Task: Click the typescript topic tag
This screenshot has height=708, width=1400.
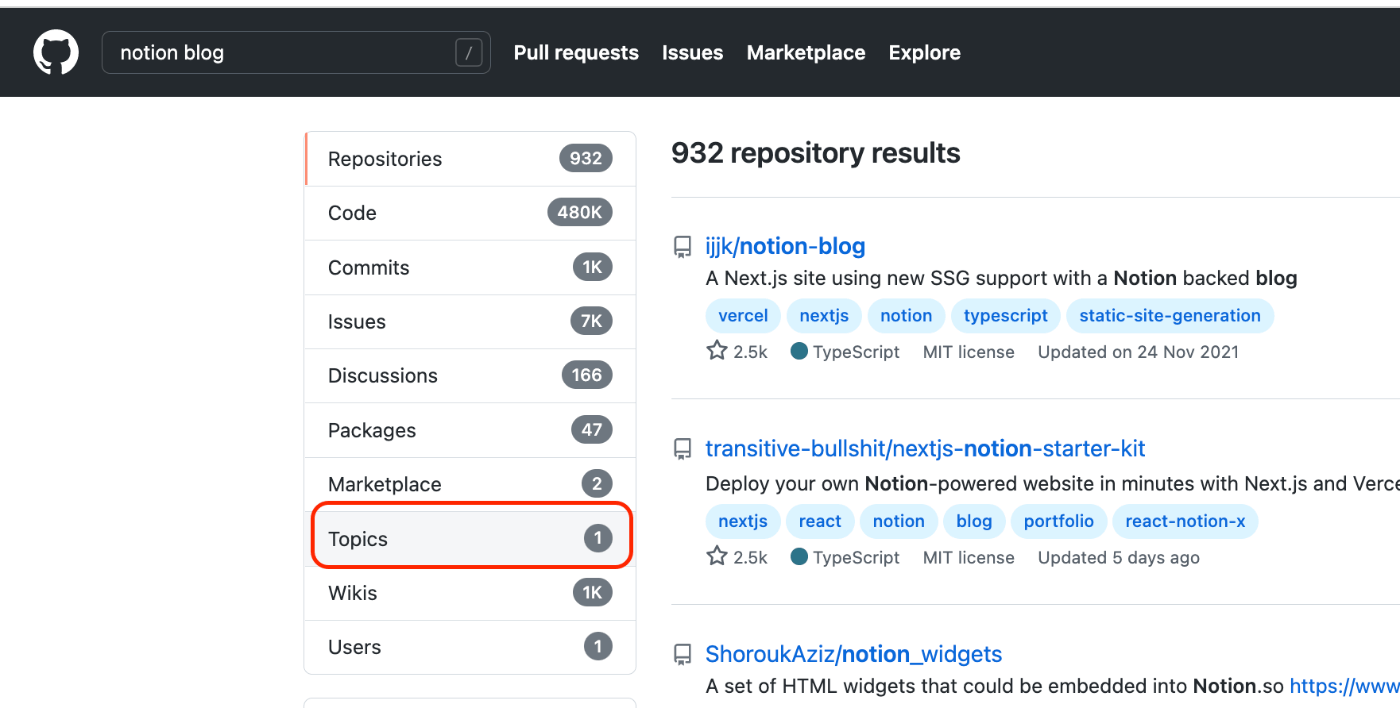Action: (x=1005, y=315)
